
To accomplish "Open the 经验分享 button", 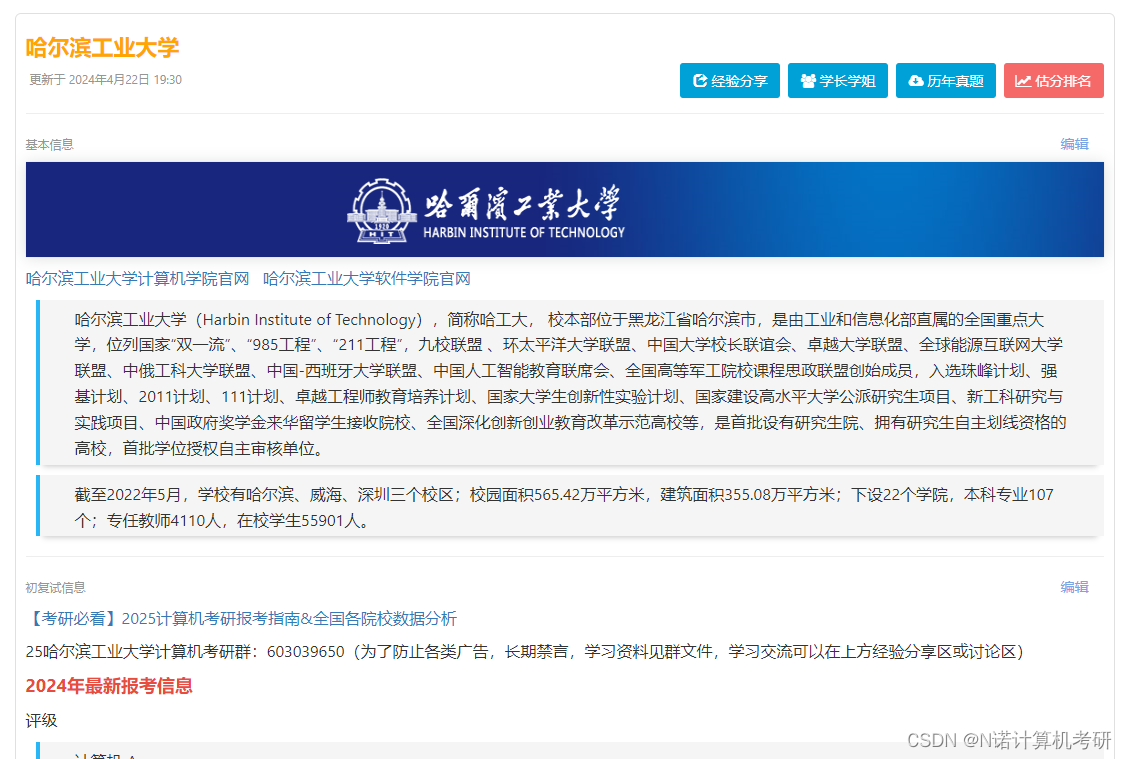I will click(x=730, y=80).
